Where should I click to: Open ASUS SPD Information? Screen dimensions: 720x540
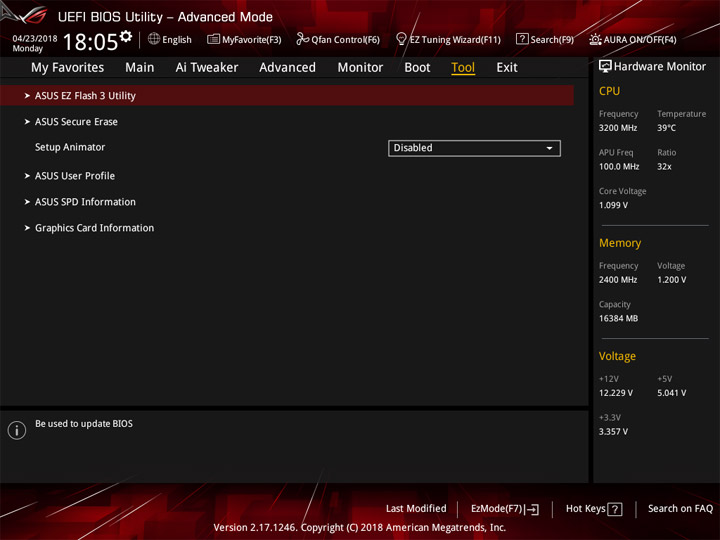(85, 202)
